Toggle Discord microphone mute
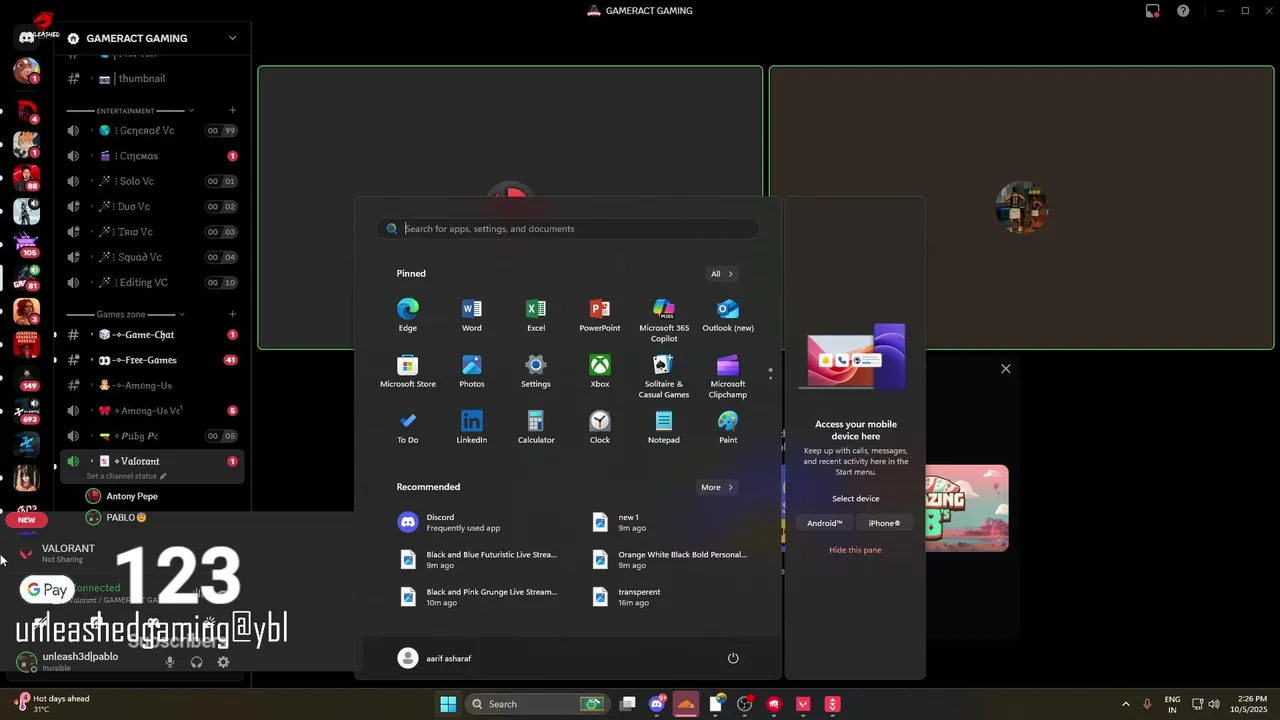 pyautogui.click(x=170, y=662)
